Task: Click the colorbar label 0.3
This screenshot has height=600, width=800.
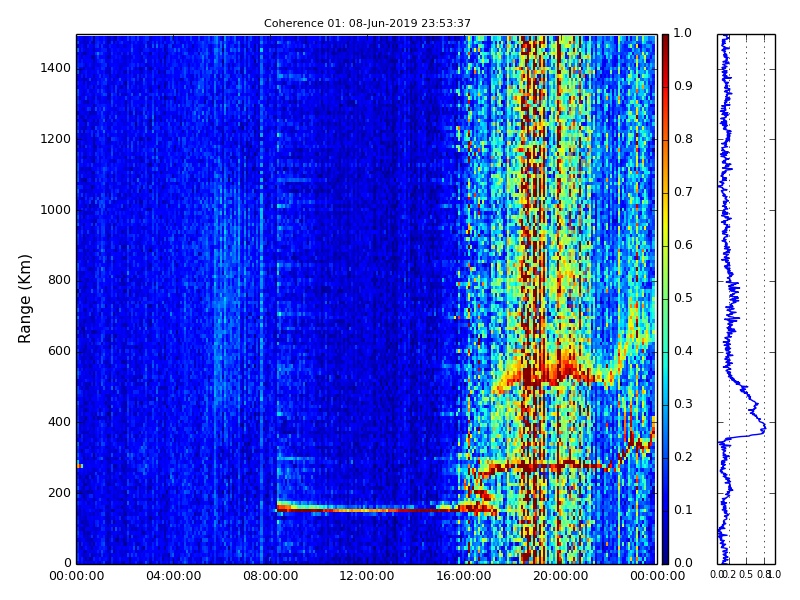Action: (x=683, y=404)
